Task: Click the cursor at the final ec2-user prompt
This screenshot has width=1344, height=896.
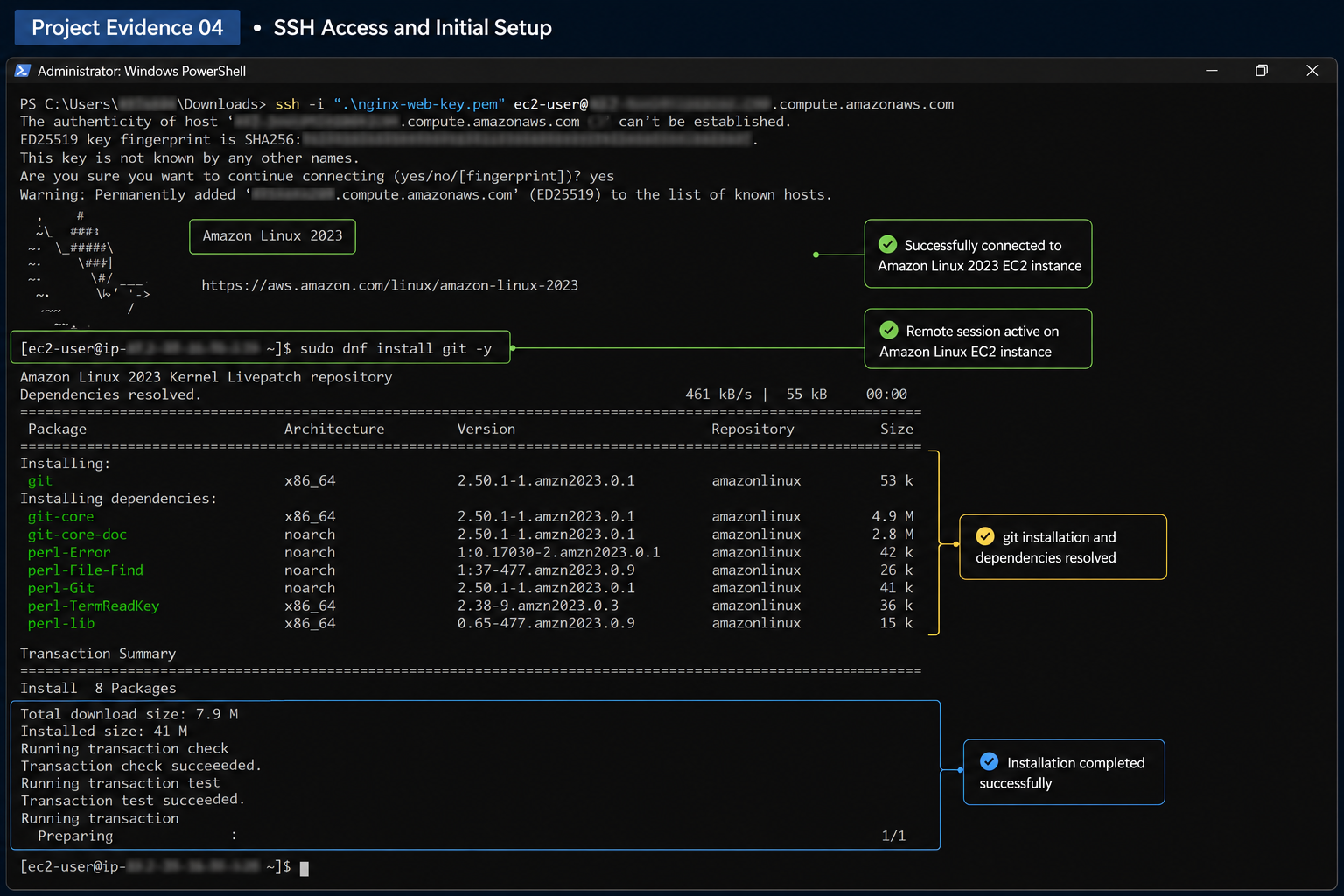Action: [x=304, y=868]
